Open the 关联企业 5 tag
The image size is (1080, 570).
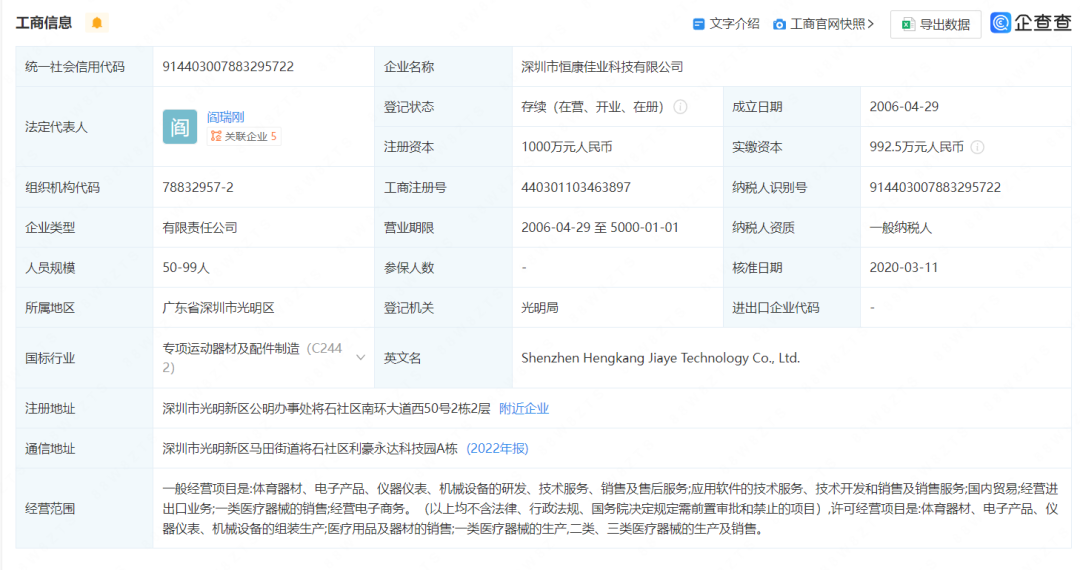[243, 137]
